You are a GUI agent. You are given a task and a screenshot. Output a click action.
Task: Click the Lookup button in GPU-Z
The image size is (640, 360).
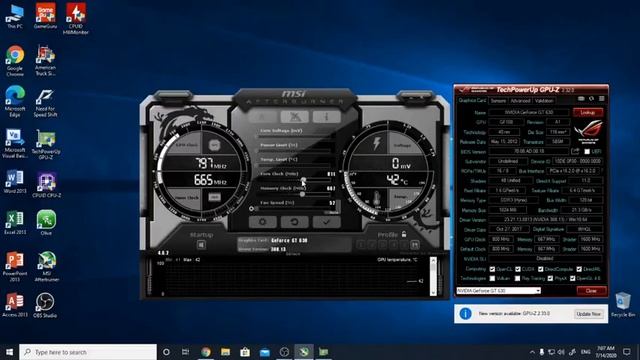[588, 112]
